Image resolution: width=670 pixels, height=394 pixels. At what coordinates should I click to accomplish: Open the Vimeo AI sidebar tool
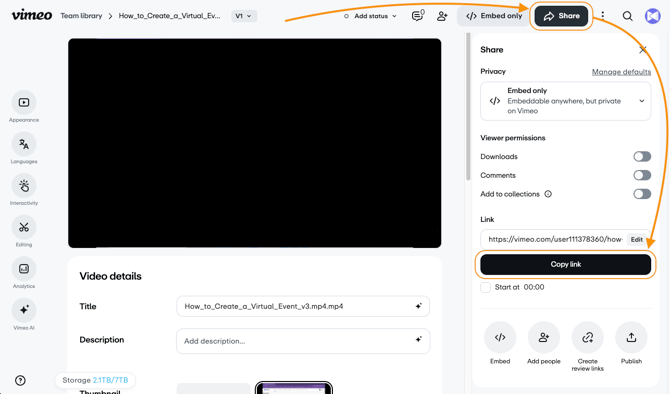click(24, 310)
